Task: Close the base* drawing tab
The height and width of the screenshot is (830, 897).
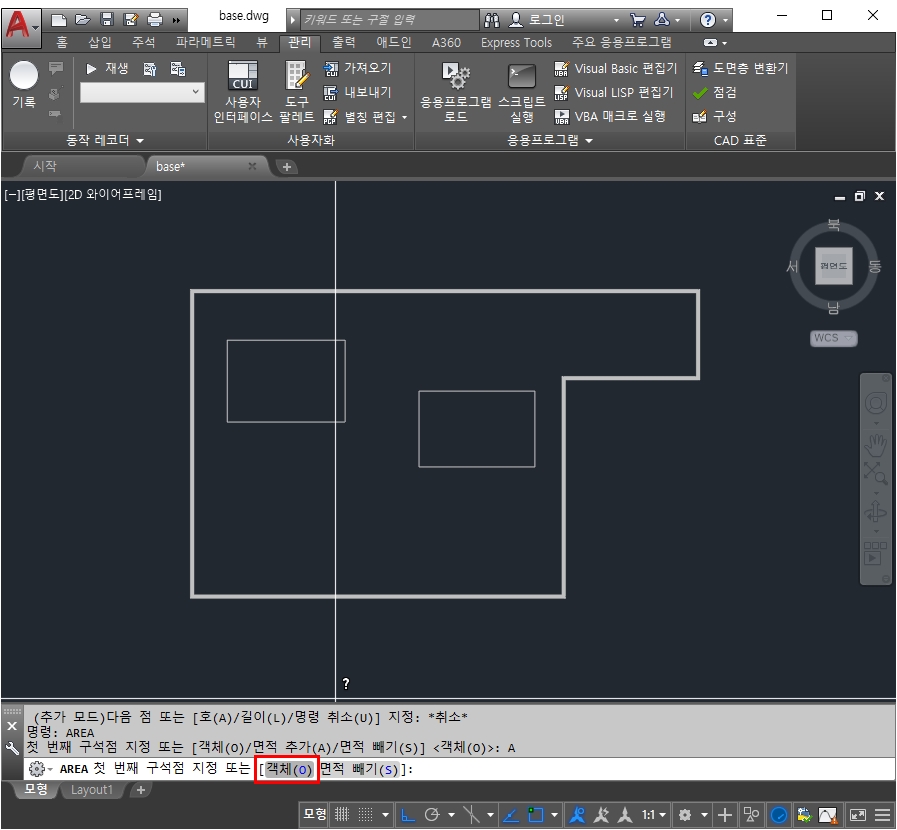Action: 252,166
